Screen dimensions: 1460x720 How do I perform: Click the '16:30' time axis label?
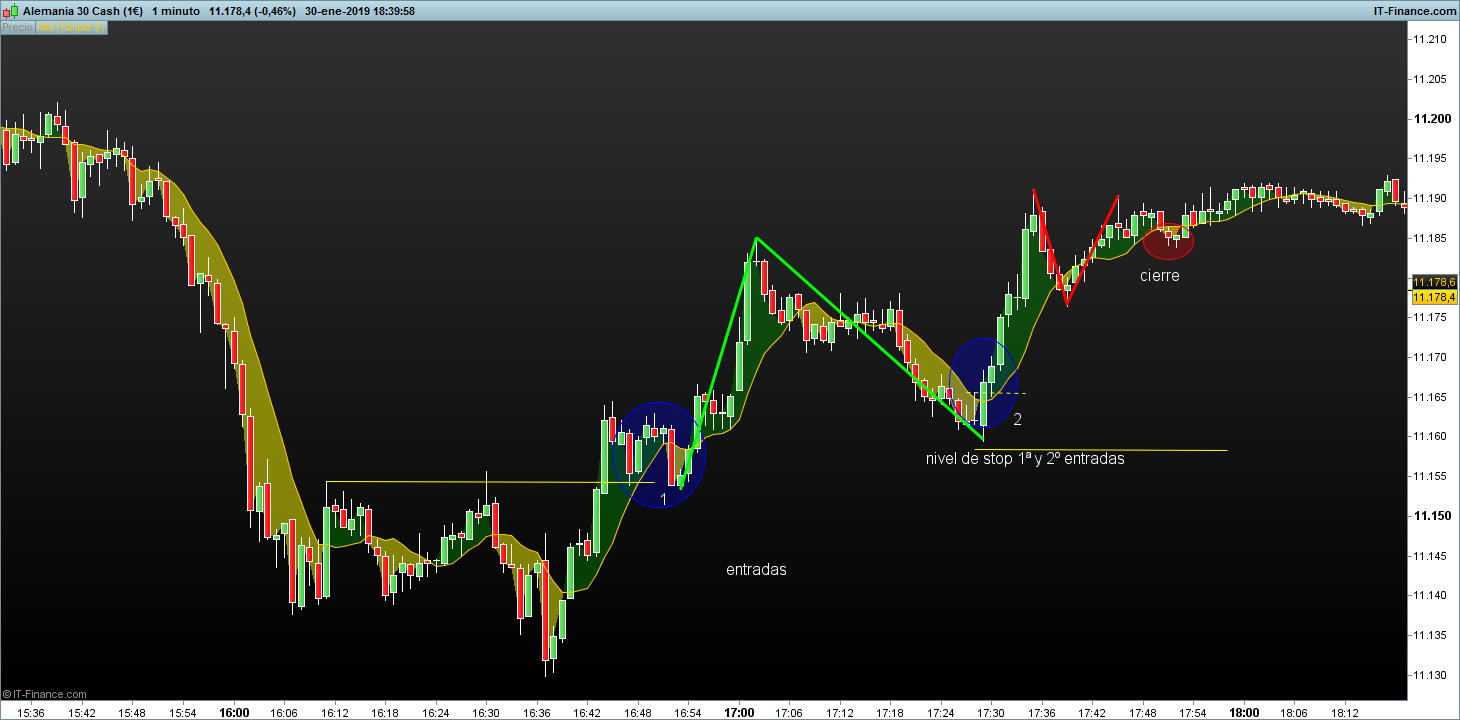click(486, 713)
